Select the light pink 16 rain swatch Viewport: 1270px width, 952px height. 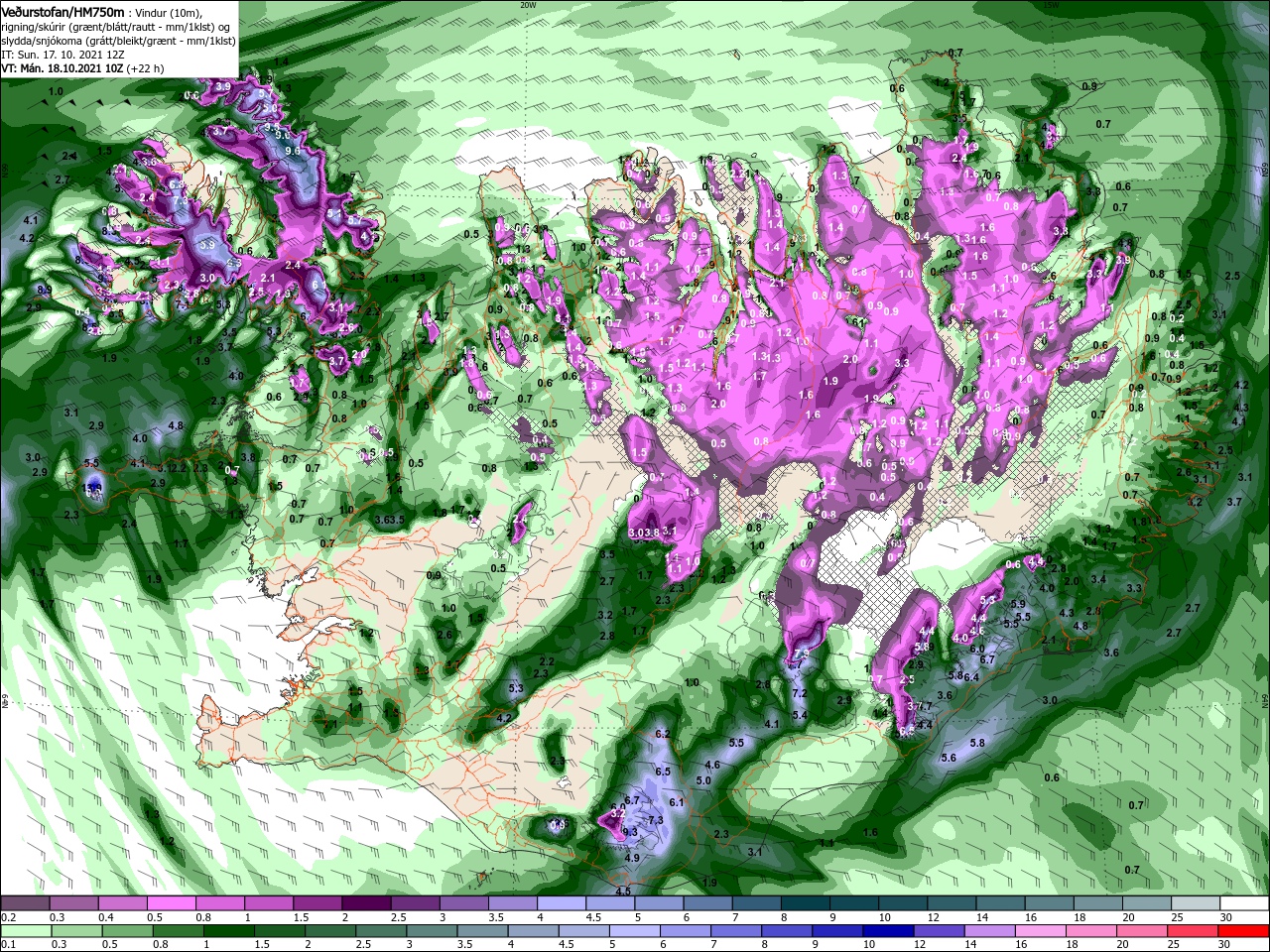click(x=1040, y=931)
